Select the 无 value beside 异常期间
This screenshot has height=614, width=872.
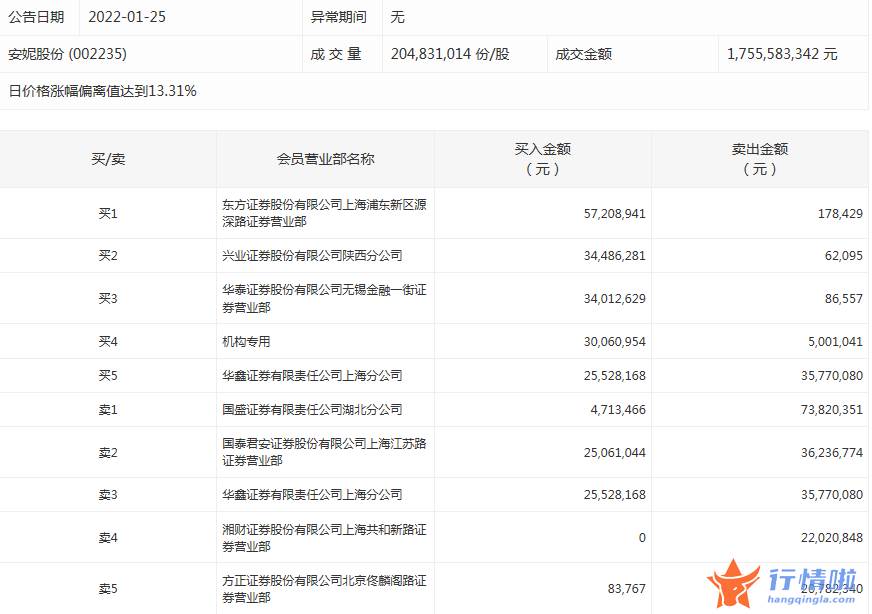(397, 17)
